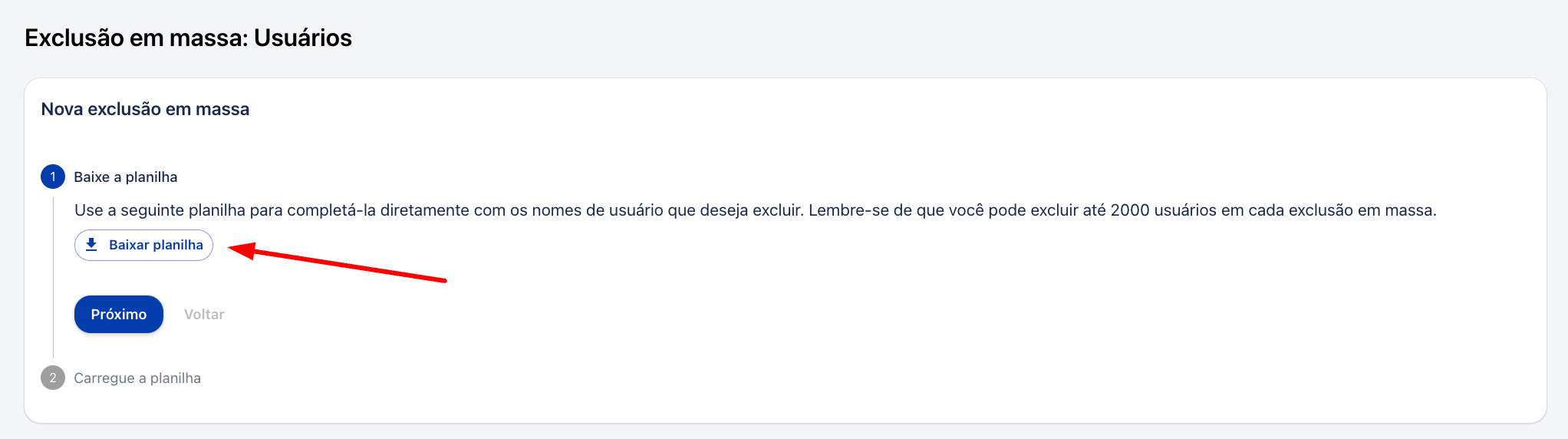The image size is (1568, 439).
Task: Click the phrase 'Use a seguinte planilha'
Action: coord(160,210)
